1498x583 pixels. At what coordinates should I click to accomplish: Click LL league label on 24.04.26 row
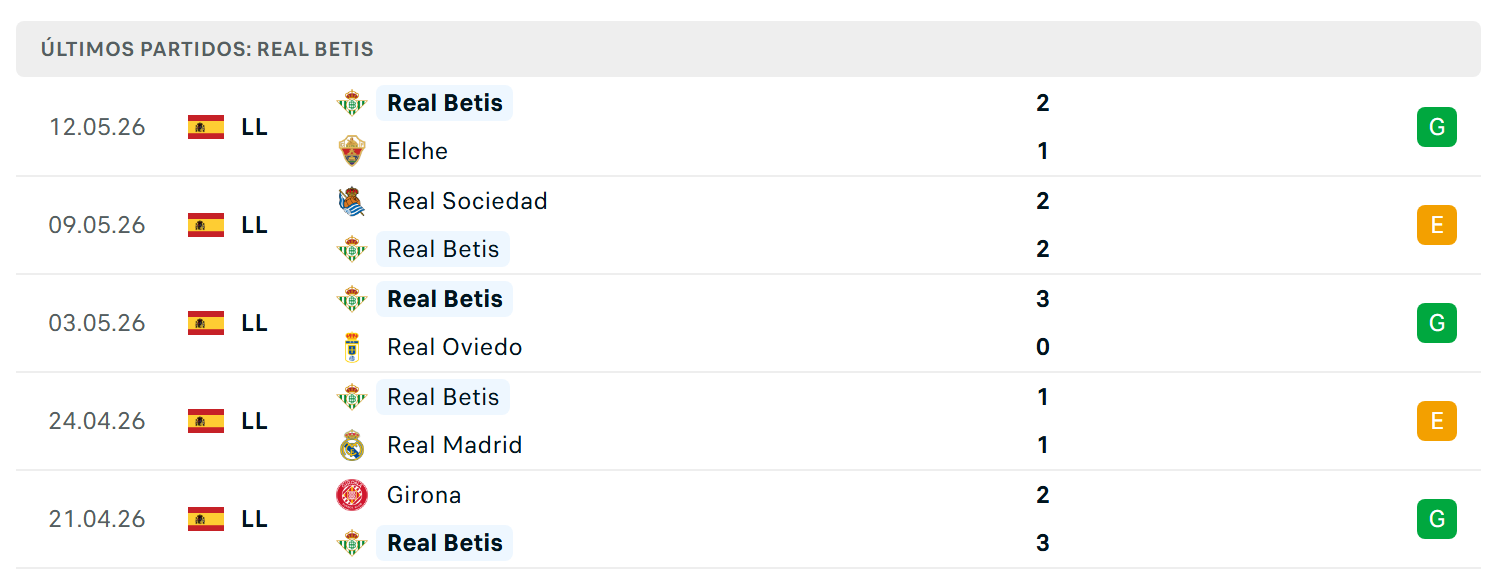pos(254,421)
